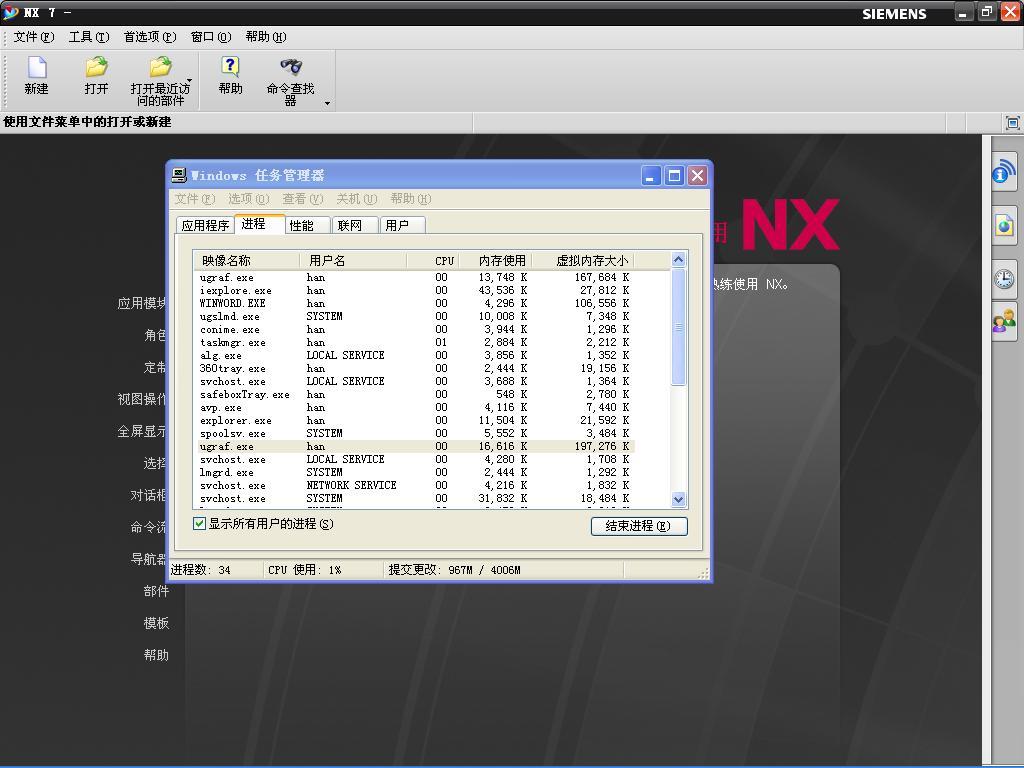The image size is (1024, 768).
Task: Click 结束进程(E) button
Action: pyautogui.click(x=639, y=526)
